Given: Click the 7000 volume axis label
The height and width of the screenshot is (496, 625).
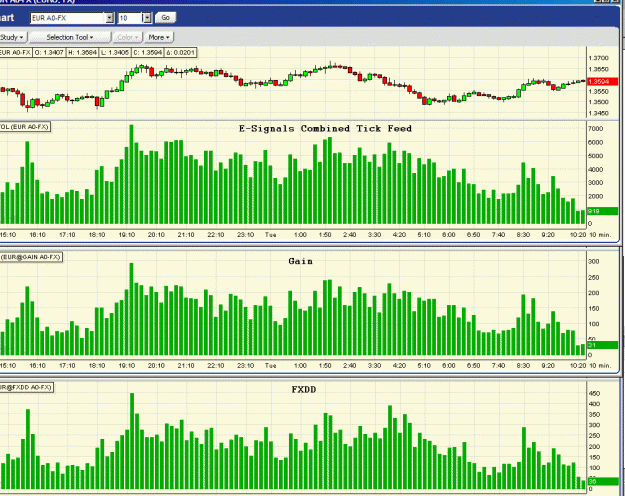Looking at the screenshot, I should tap(596, 129).
